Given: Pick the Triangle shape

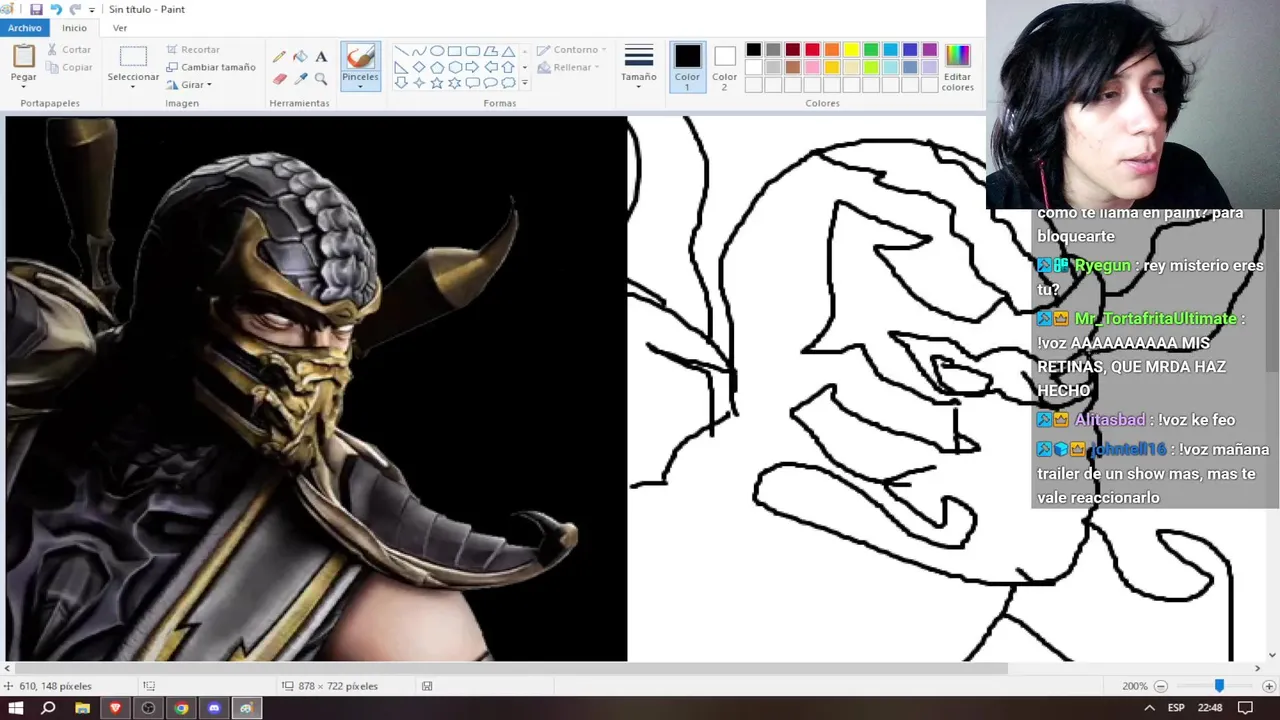Looking at the screenshot, I should (x=509, y=51).
